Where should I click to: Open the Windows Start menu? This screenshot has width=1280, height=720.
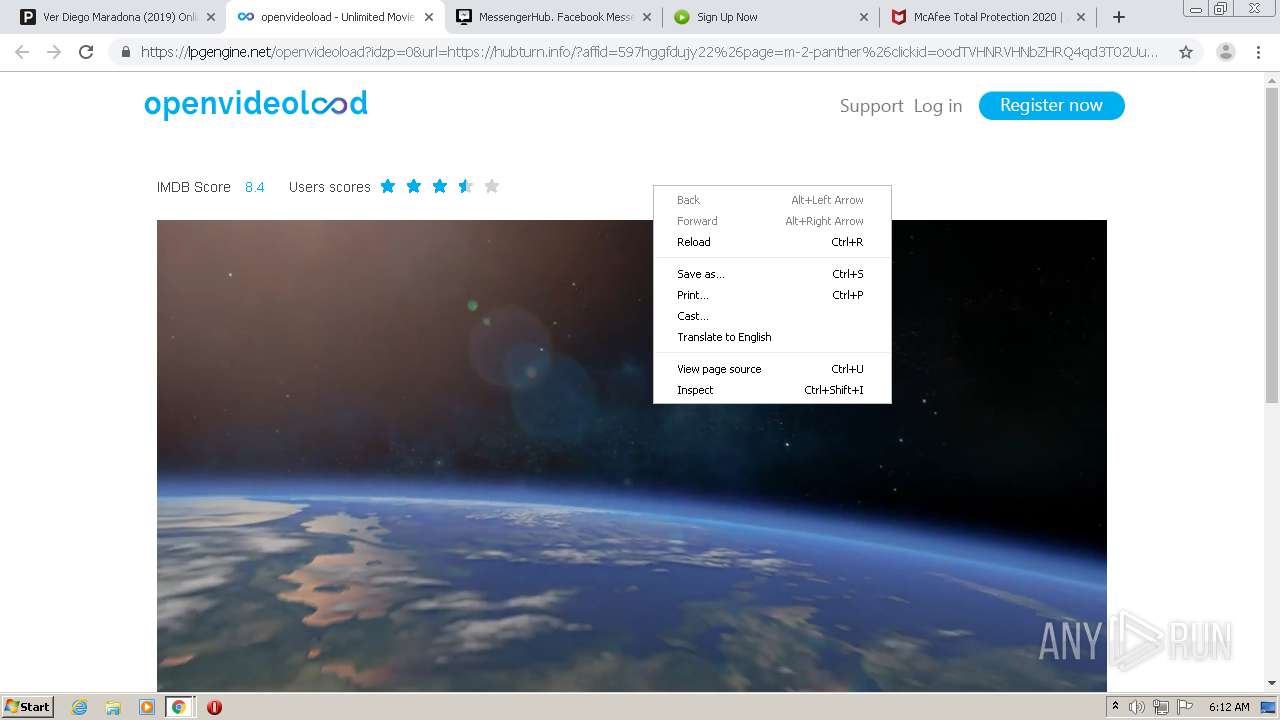(27, 707)
